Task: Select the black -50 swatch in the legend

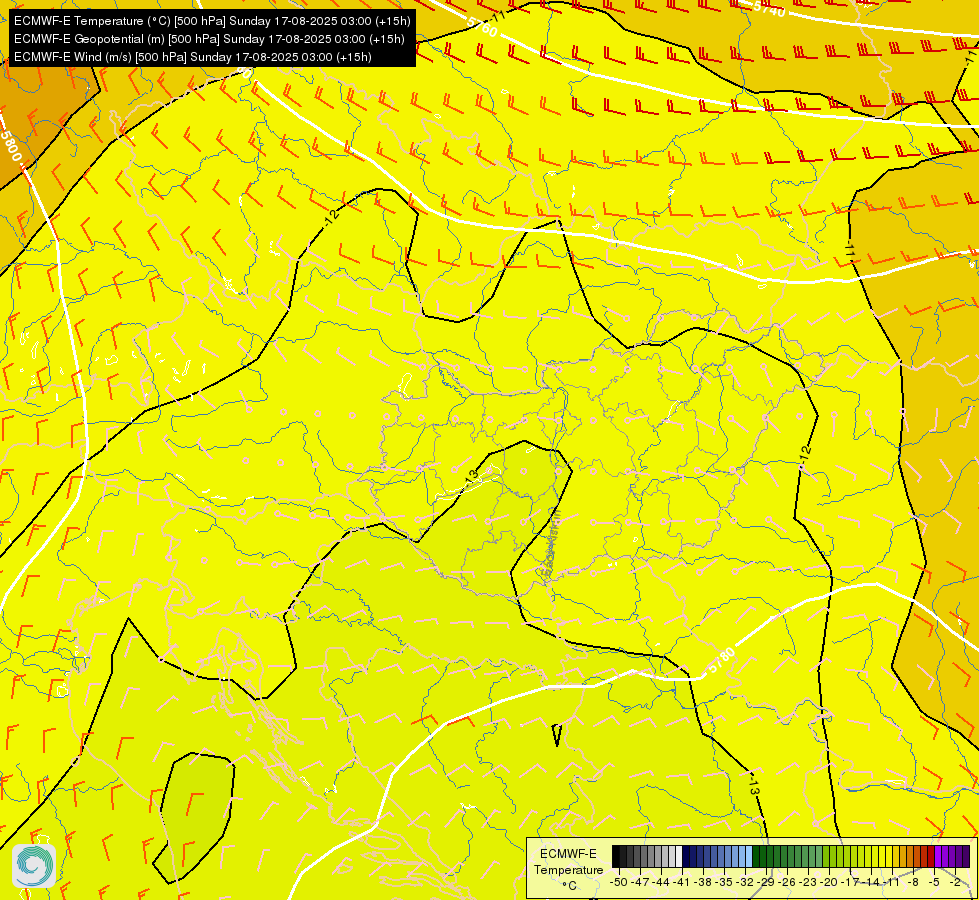Action: coord(616,856)
